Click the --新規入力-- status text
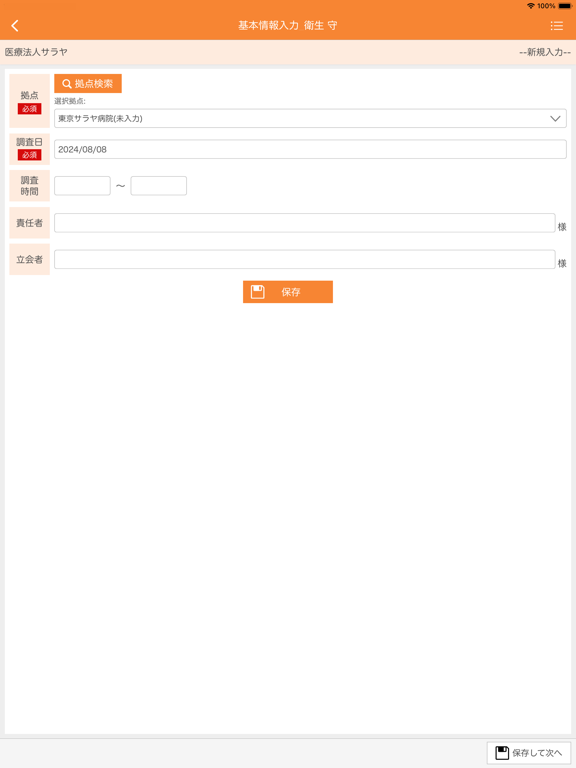 [x=545, y=52]
